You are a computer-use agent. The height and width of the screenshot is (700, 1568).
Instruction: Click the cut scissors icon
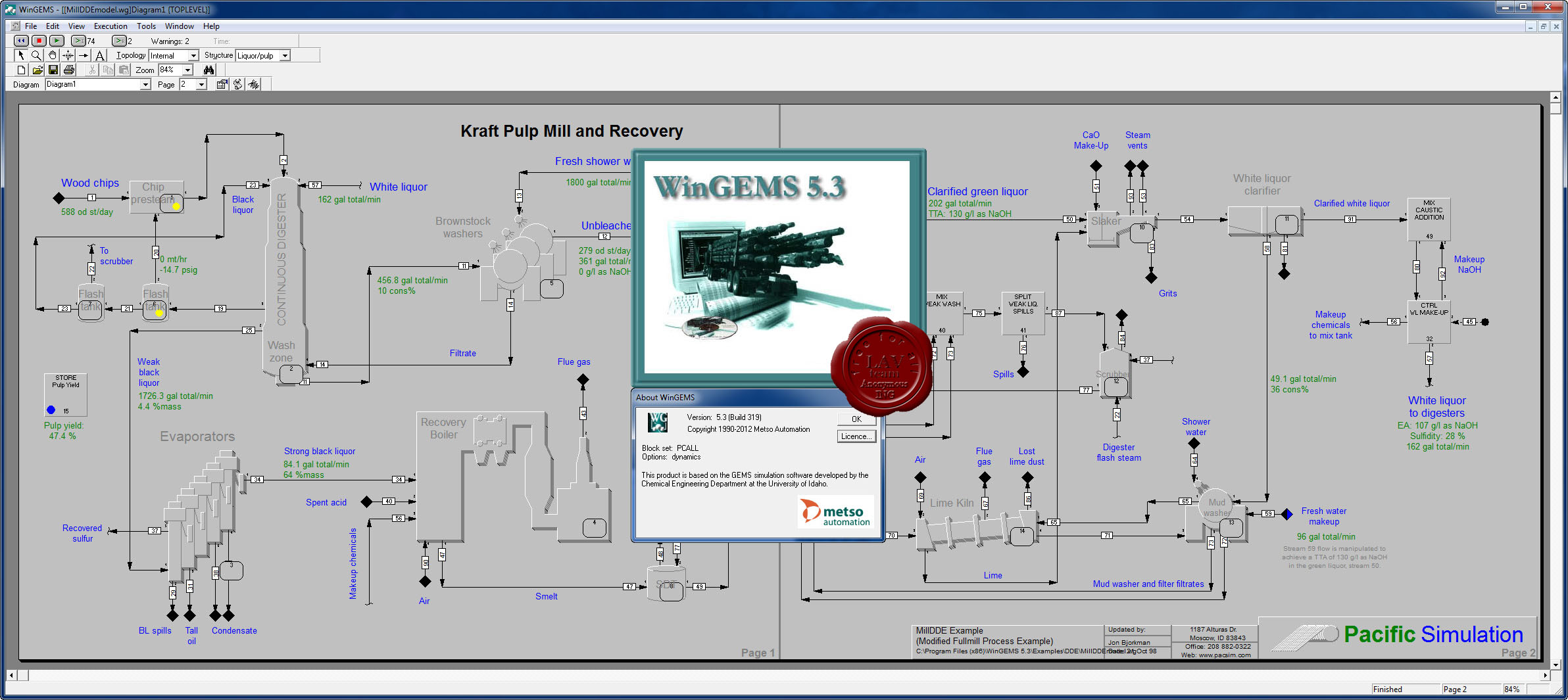click(92, 70)
